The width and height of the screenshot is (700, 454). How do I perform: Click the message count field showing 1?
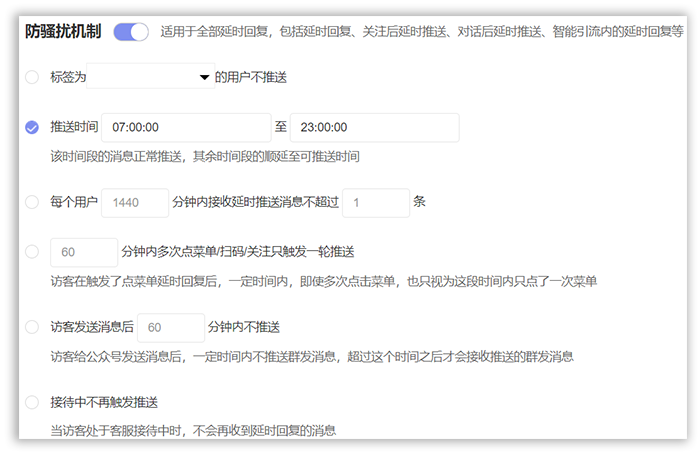click(376, 203)
